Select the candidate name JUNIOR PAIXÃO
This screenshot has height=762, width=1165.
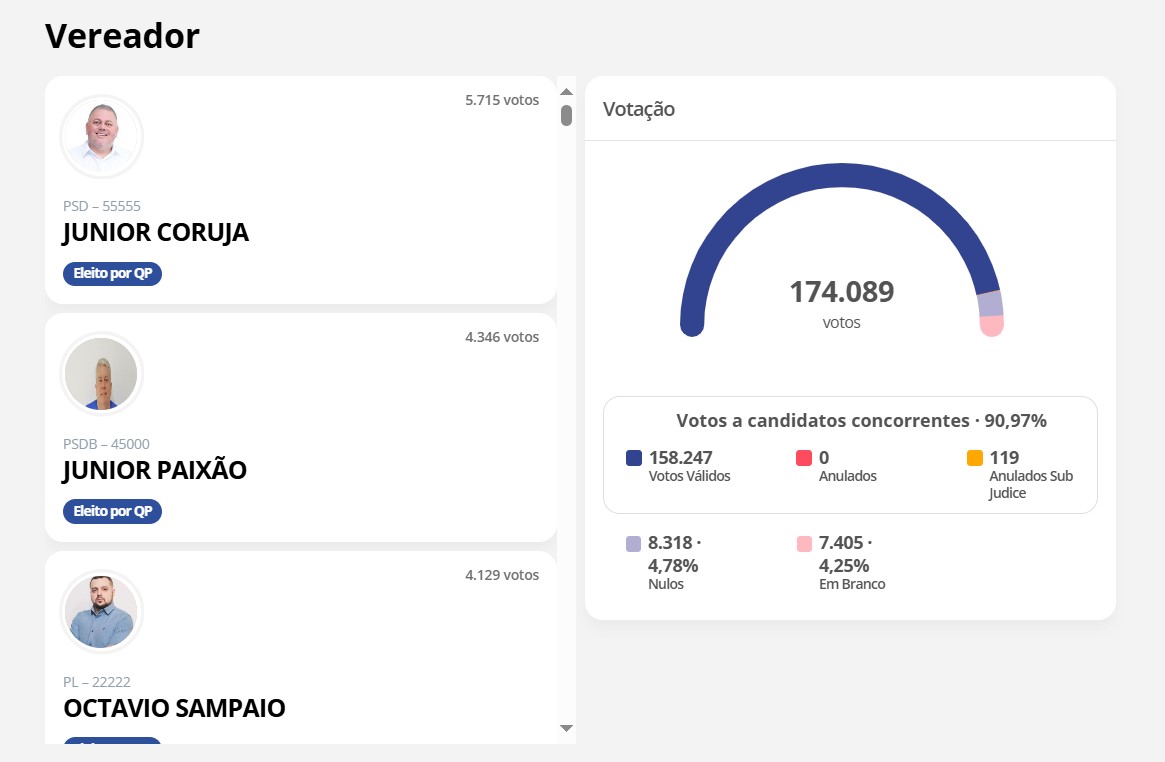coord(155,470)
